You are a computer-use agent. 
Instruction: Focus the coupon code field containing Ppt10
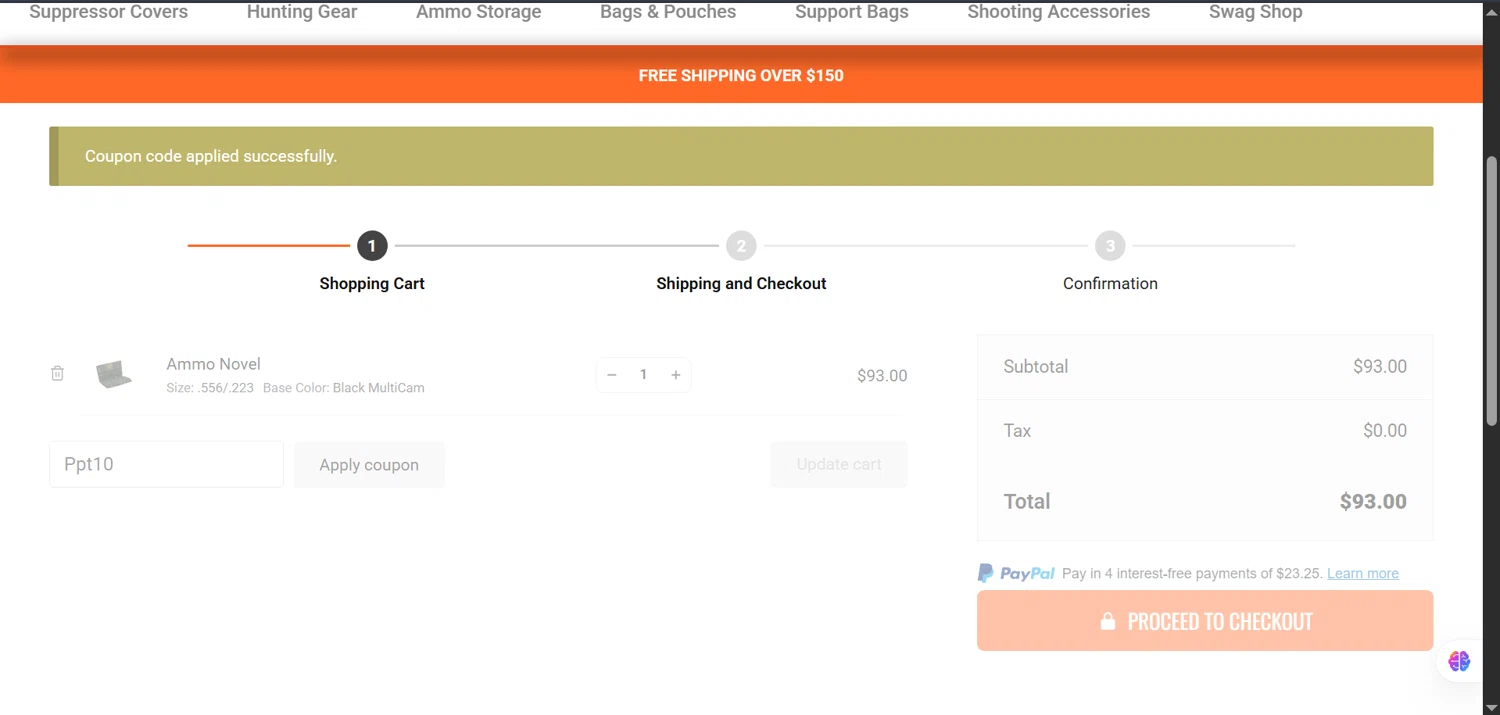point(166,465)
